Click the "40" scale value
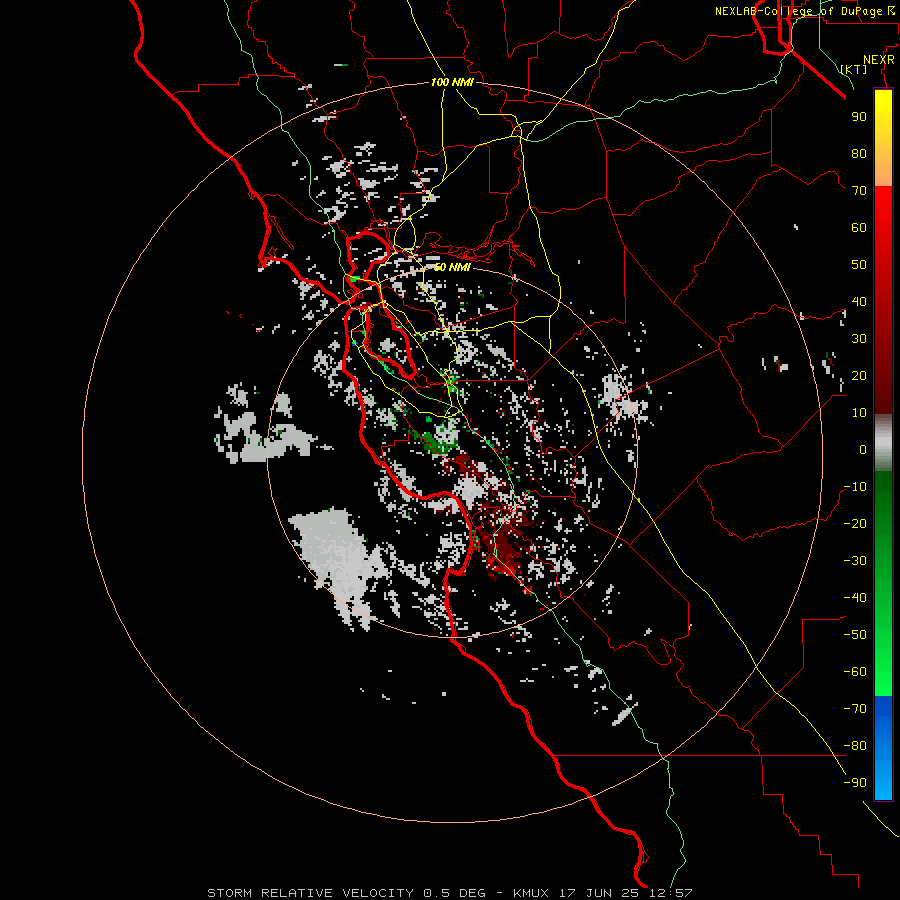The height and width of the screenshot is (900, 900). tap(859, 301)
